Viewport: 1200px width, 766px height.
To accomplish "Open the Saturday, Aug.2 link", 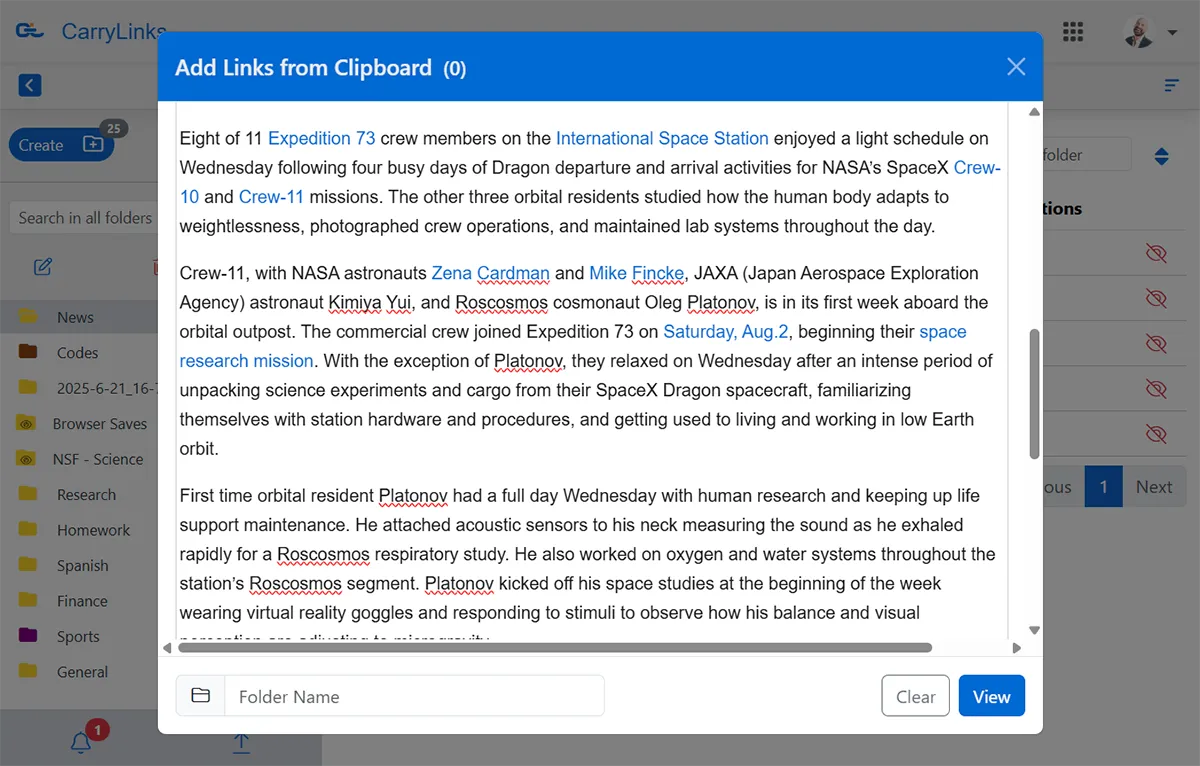I will point(726,331).
